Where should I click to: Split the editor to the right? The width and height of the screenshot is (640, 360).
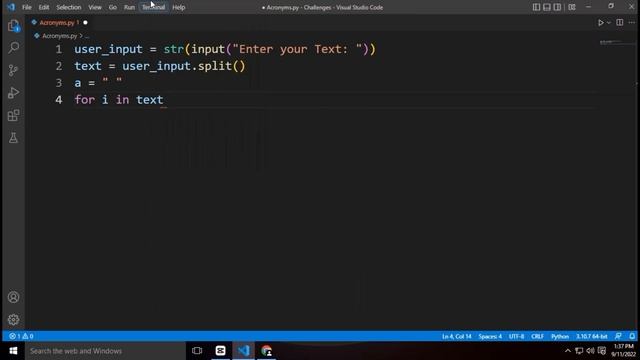[x=620, y=22]
